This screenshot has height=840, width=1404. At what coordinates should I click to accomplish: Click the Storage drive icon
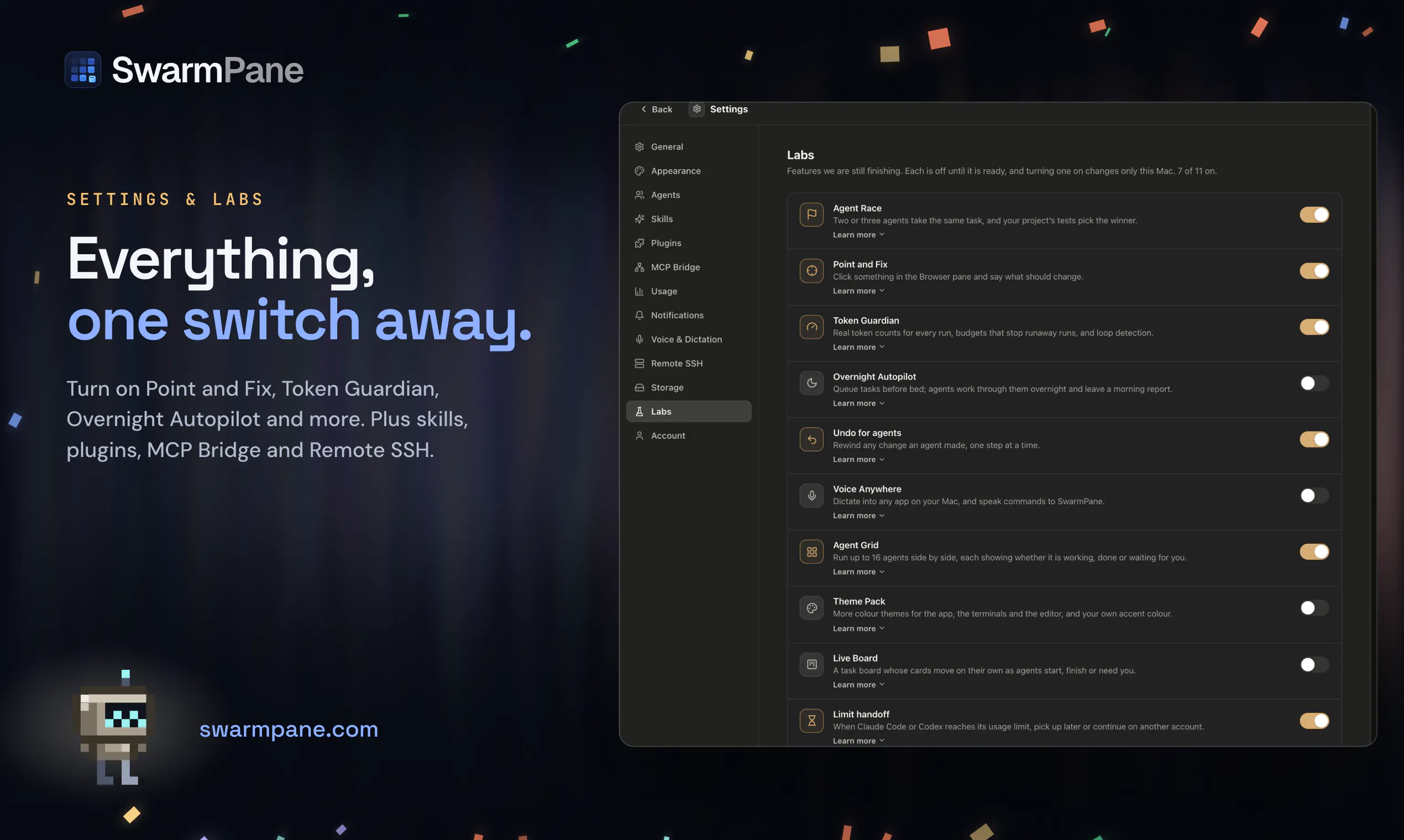coord(639,387)
